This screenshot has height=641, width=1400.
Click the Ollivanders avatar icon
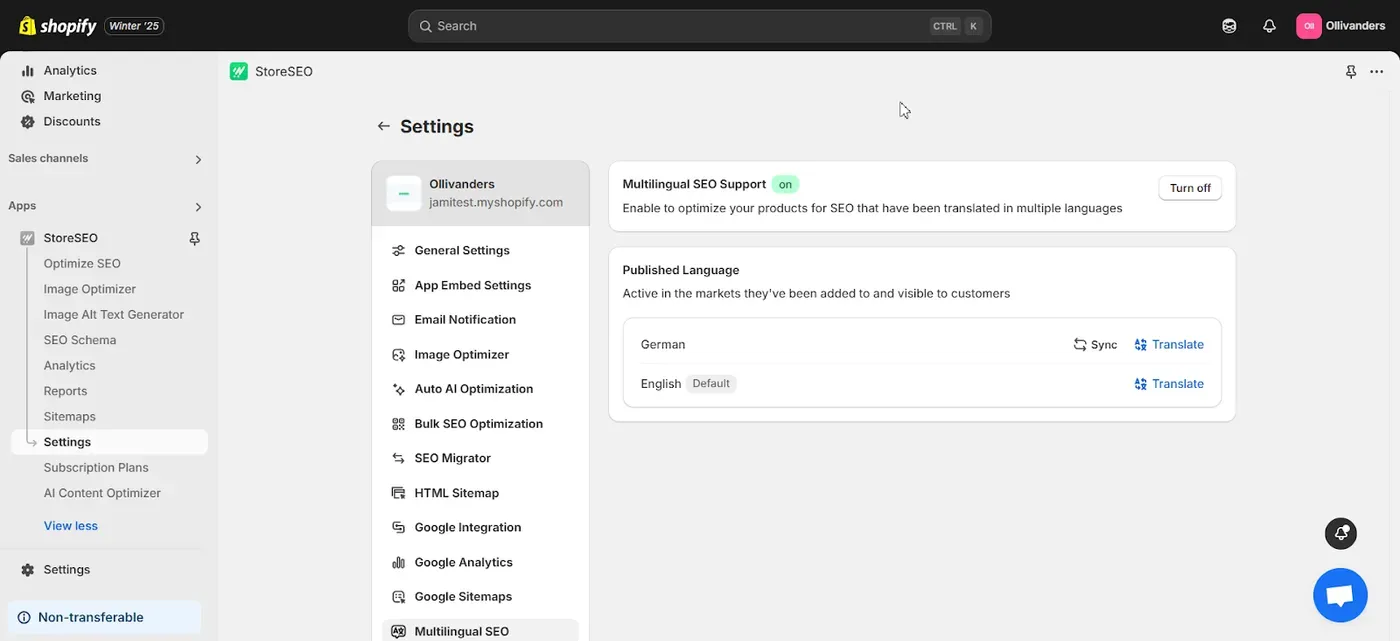click(x=1308, y=26)
